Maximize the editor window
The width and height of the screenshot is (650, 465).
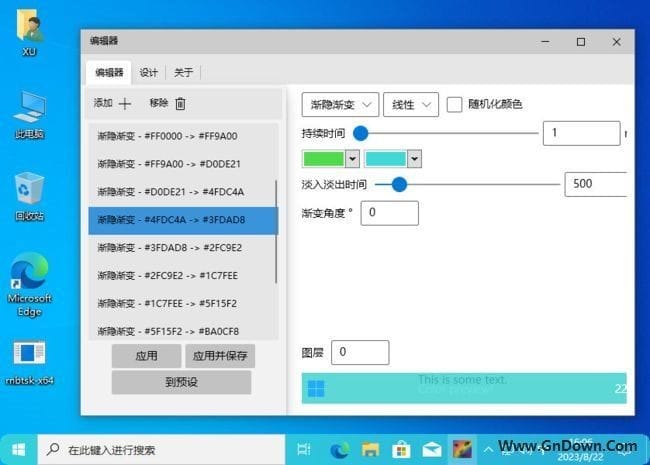point(581,42)
